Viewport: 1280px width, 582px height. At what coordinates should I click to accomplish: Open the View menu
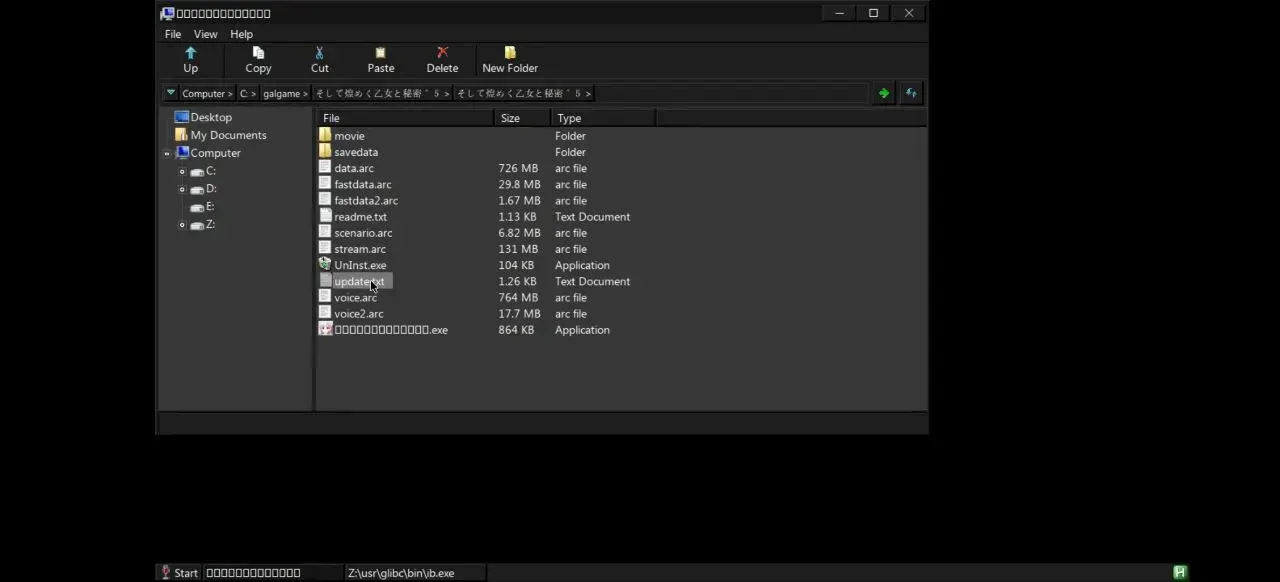pos(205,34)
